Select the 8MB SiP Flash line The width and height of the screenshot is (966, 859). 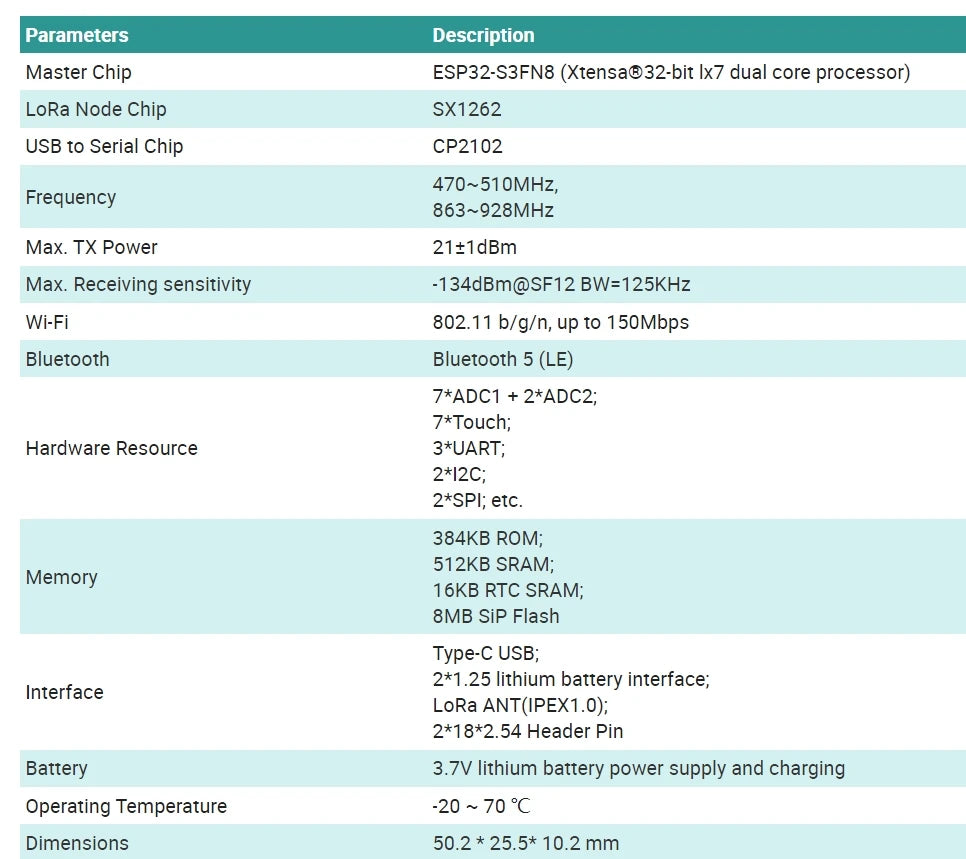(x=496, y=616)
